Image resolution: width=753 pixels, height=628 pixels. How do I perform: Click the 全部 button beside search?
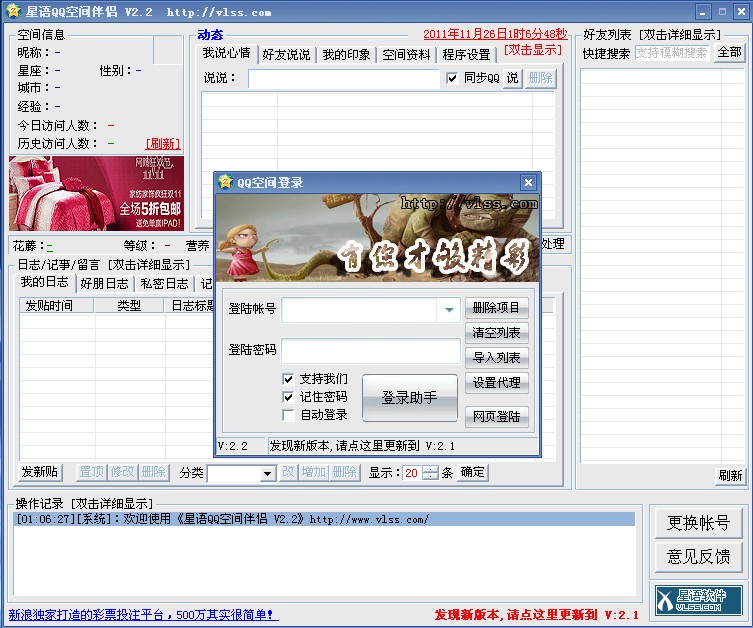[x=729, y=52]
